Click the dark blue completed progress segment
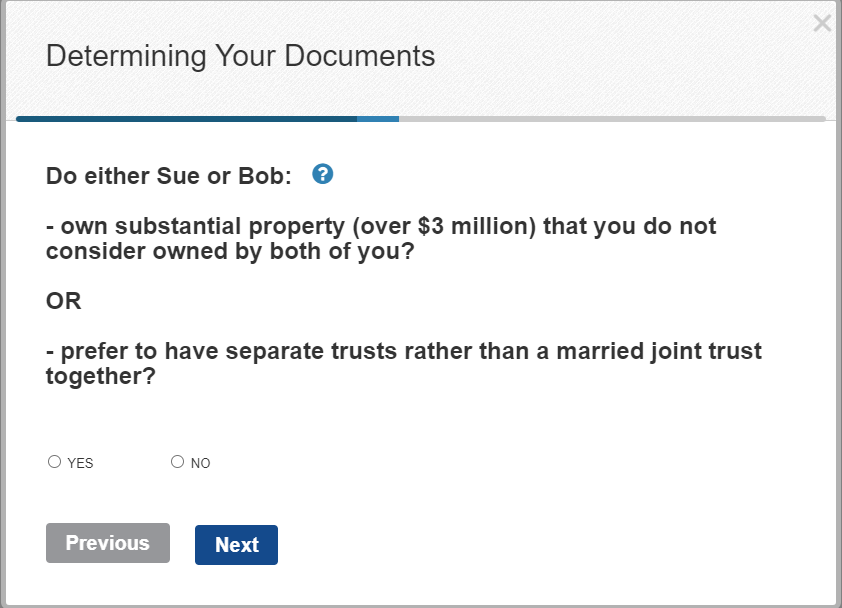 (186, 119)
